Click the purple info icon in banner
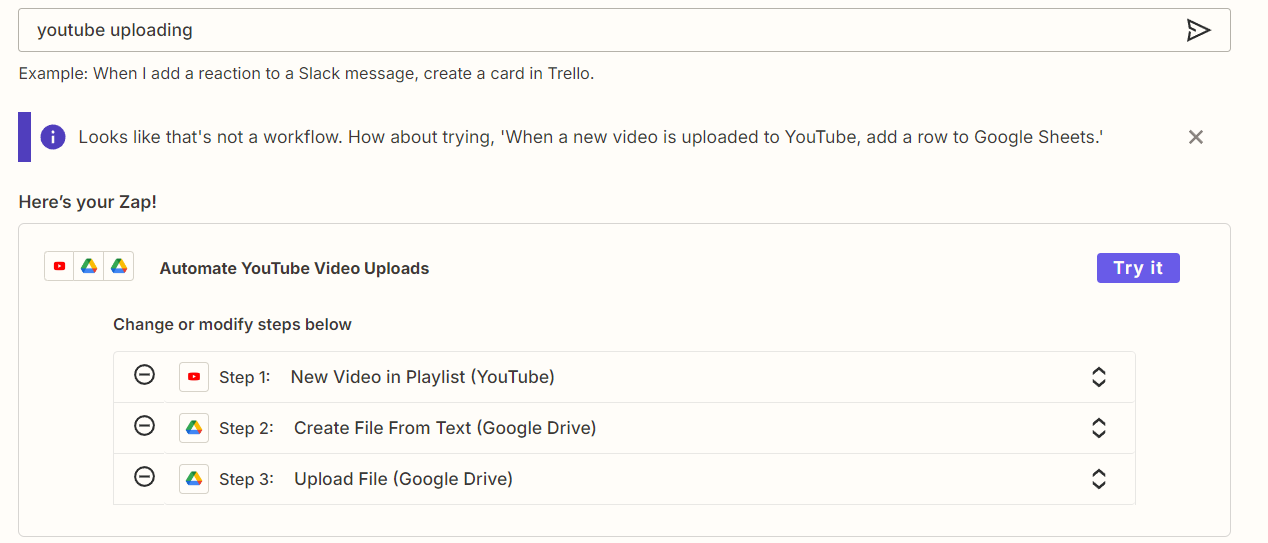The width and height of the screenshot is (1268, 543). click(53, 137)
